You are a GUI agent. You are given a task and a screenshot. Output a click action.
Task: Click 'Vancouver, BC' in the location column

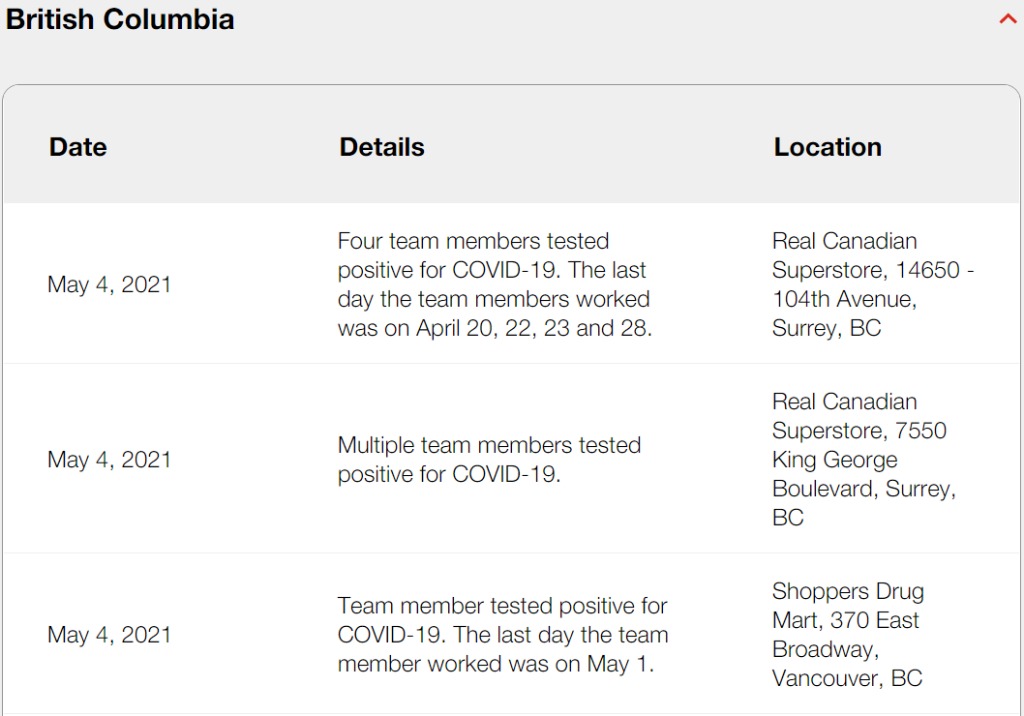coord(847,678)
